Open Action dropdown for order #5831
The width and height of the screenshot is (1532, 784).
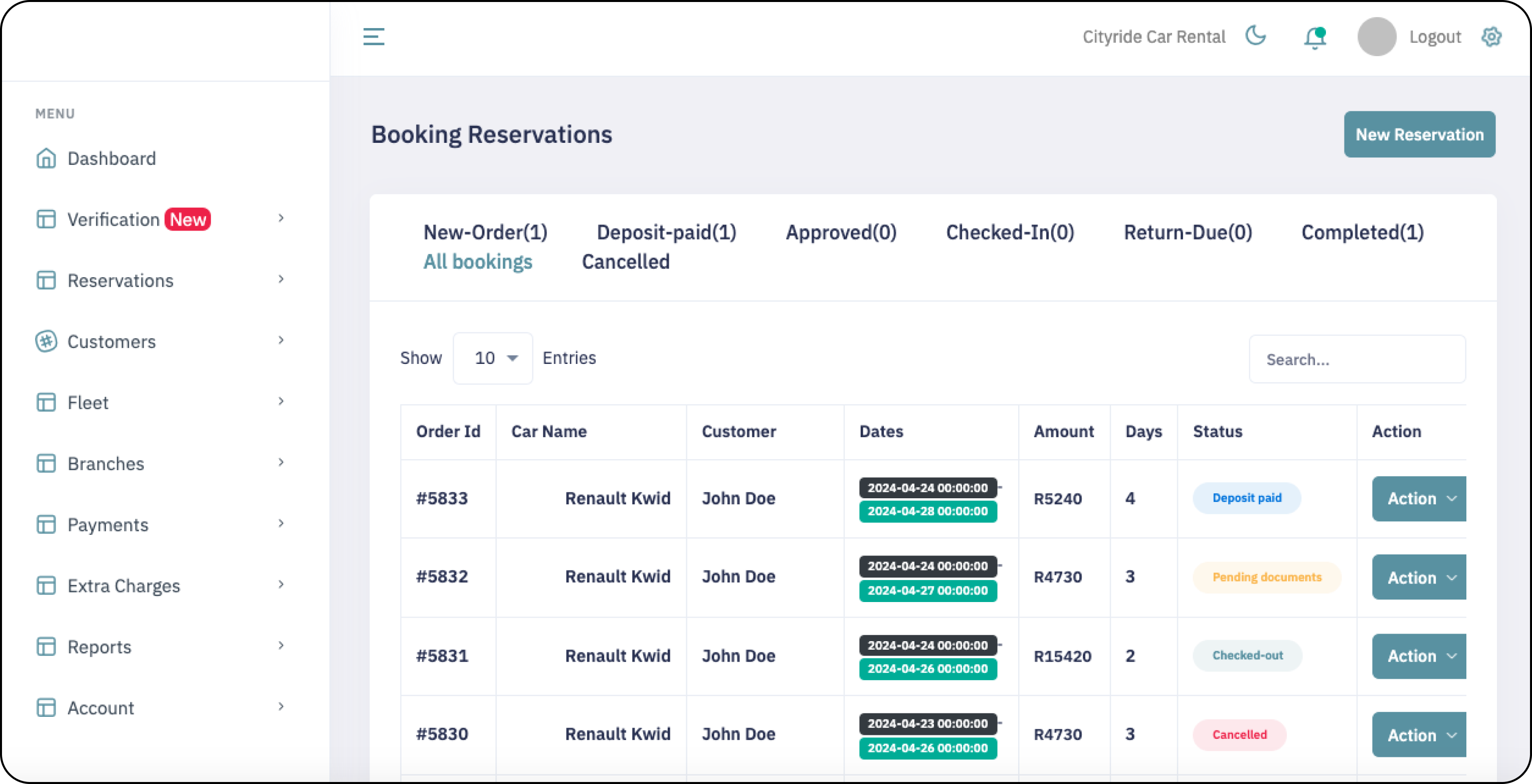pos(1420,656)
